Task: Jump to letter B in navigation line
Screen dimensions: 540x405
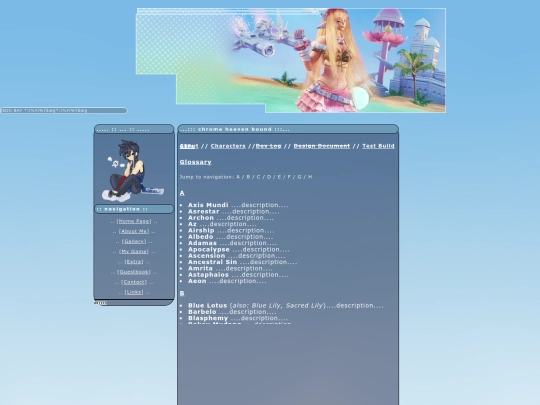Action: [248, 177]
